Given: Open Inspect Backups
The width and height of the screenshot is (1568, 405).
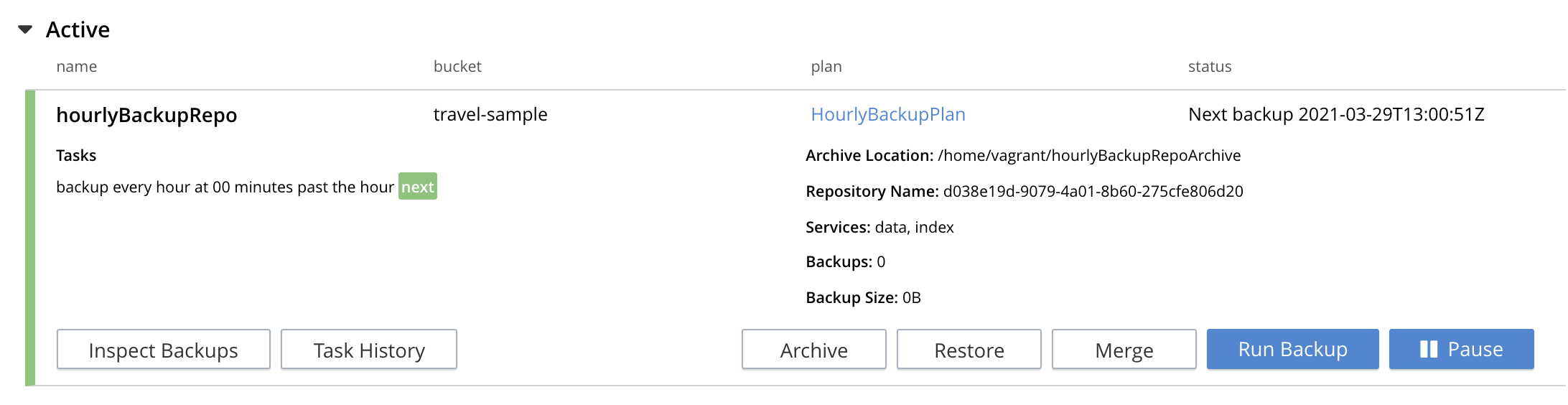Looking at the screenshot, I should 163,350.
